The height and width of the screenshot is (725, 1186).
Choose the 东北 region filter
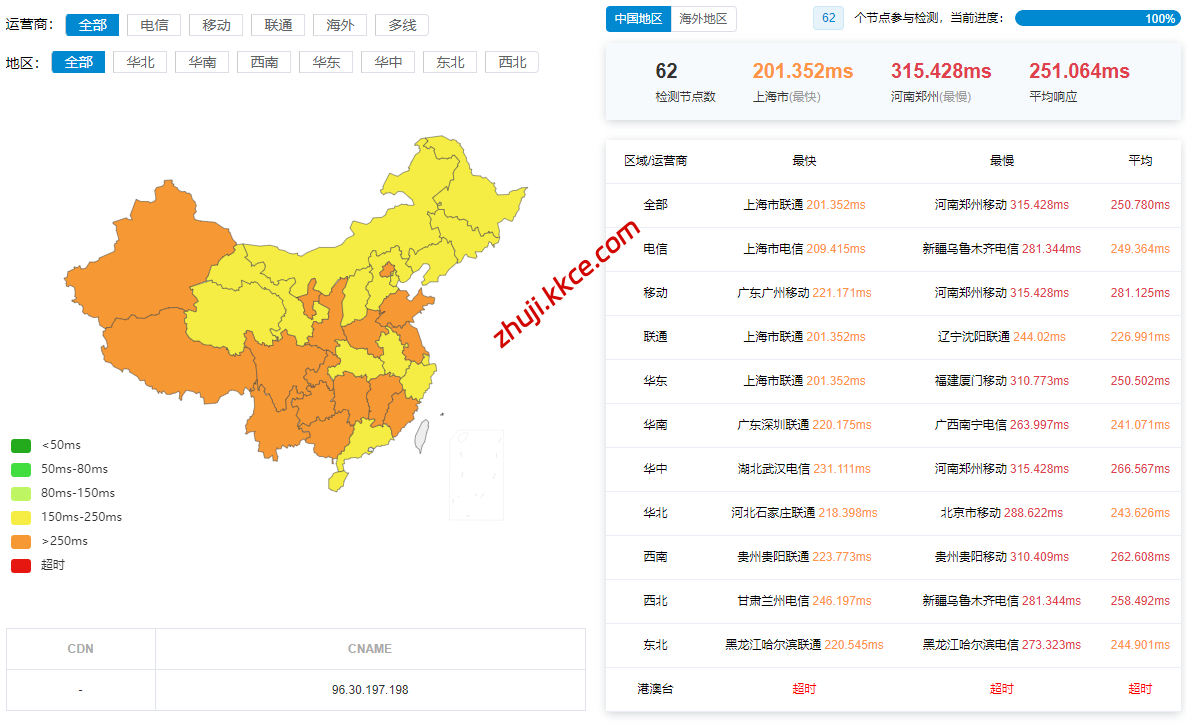(450, 62)
